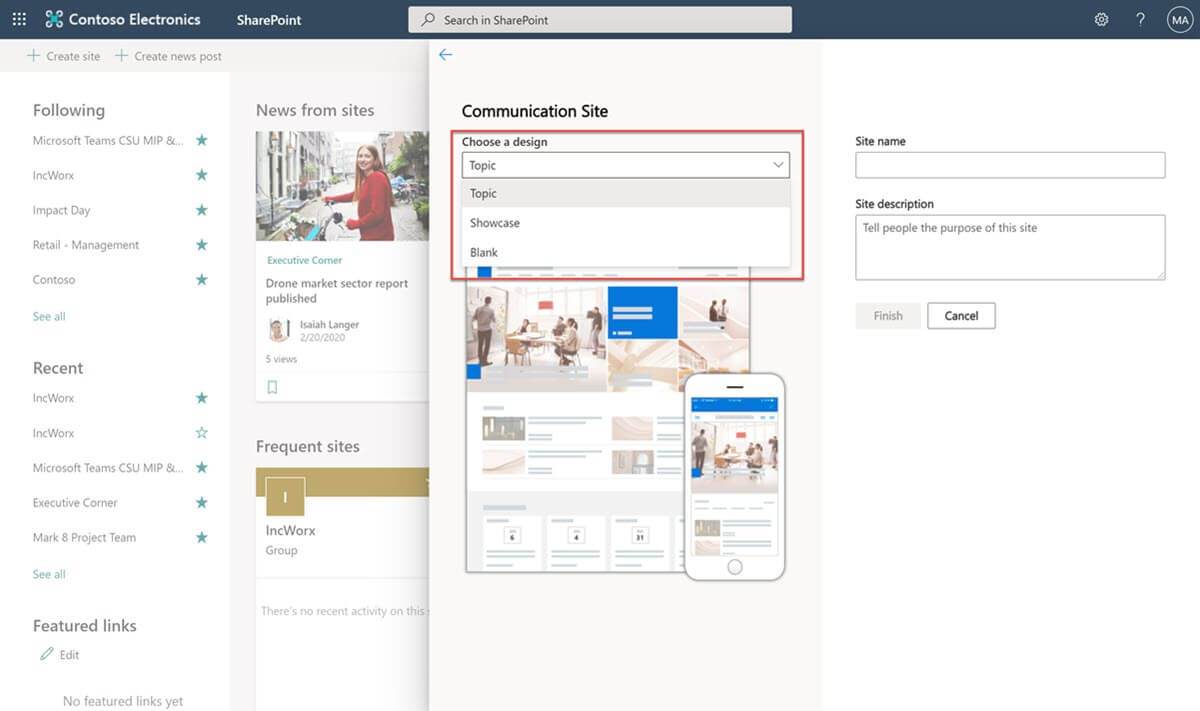
Task: Open the Drone market sector report article
Action: point(337,291)
